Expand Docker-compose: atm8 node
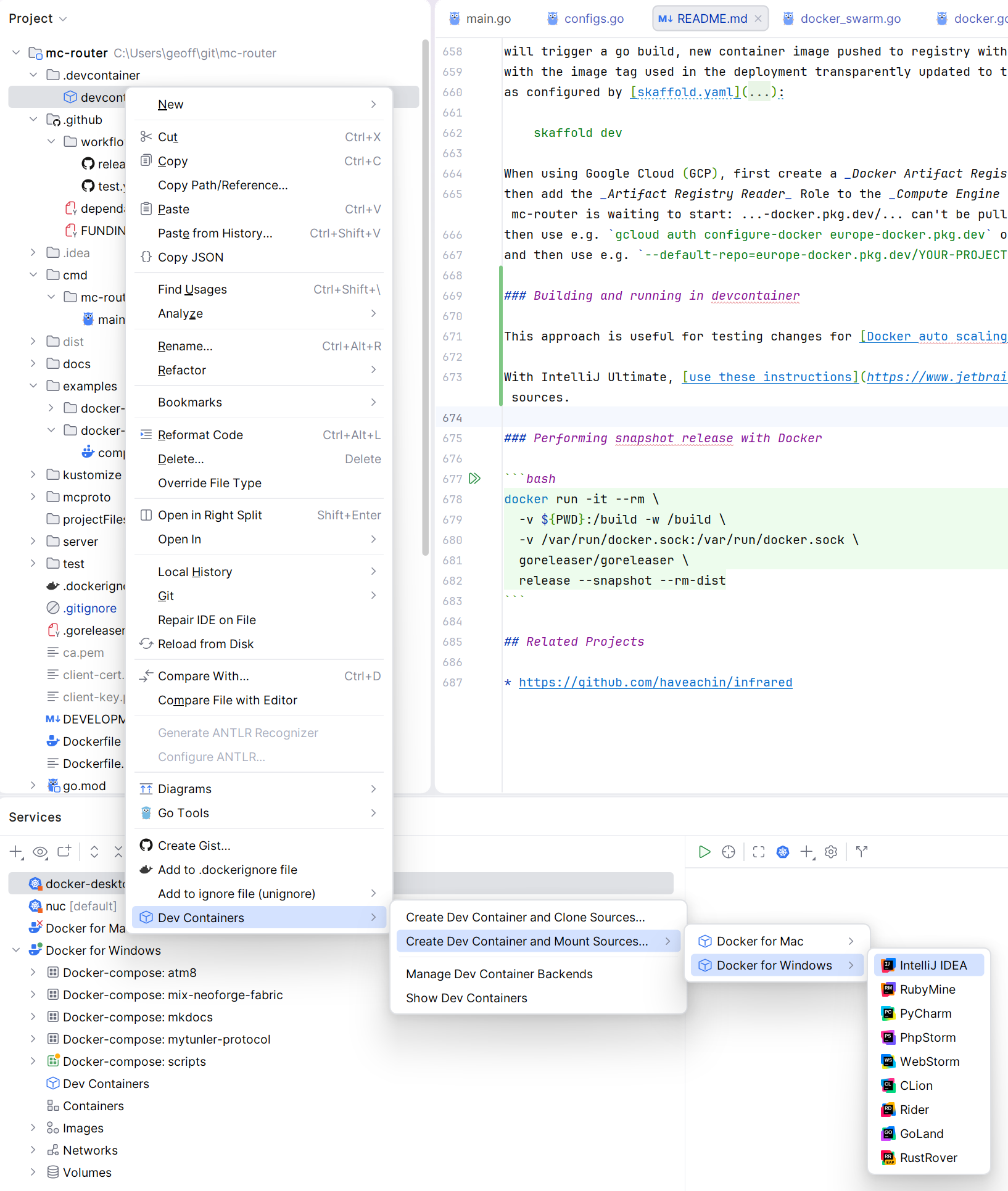Viewport: 1008px width, 1191px height. pyautogui.click(x=33, y=973)
